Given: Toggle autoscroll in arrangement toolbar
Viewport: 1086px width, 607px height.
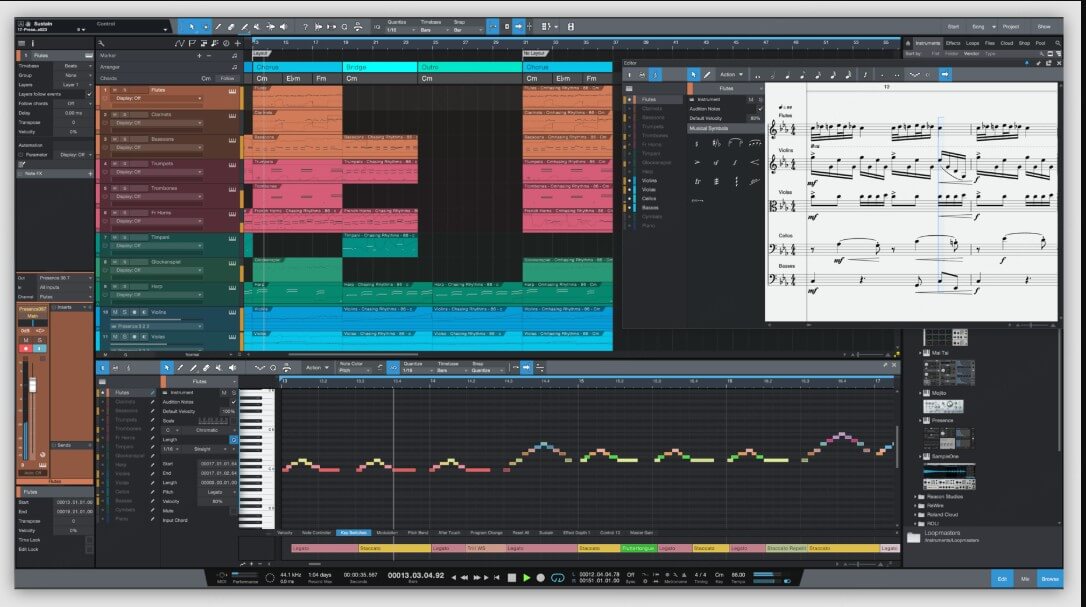Looking at the screenshot, I should pyautogui.click(x=518, y=27).
